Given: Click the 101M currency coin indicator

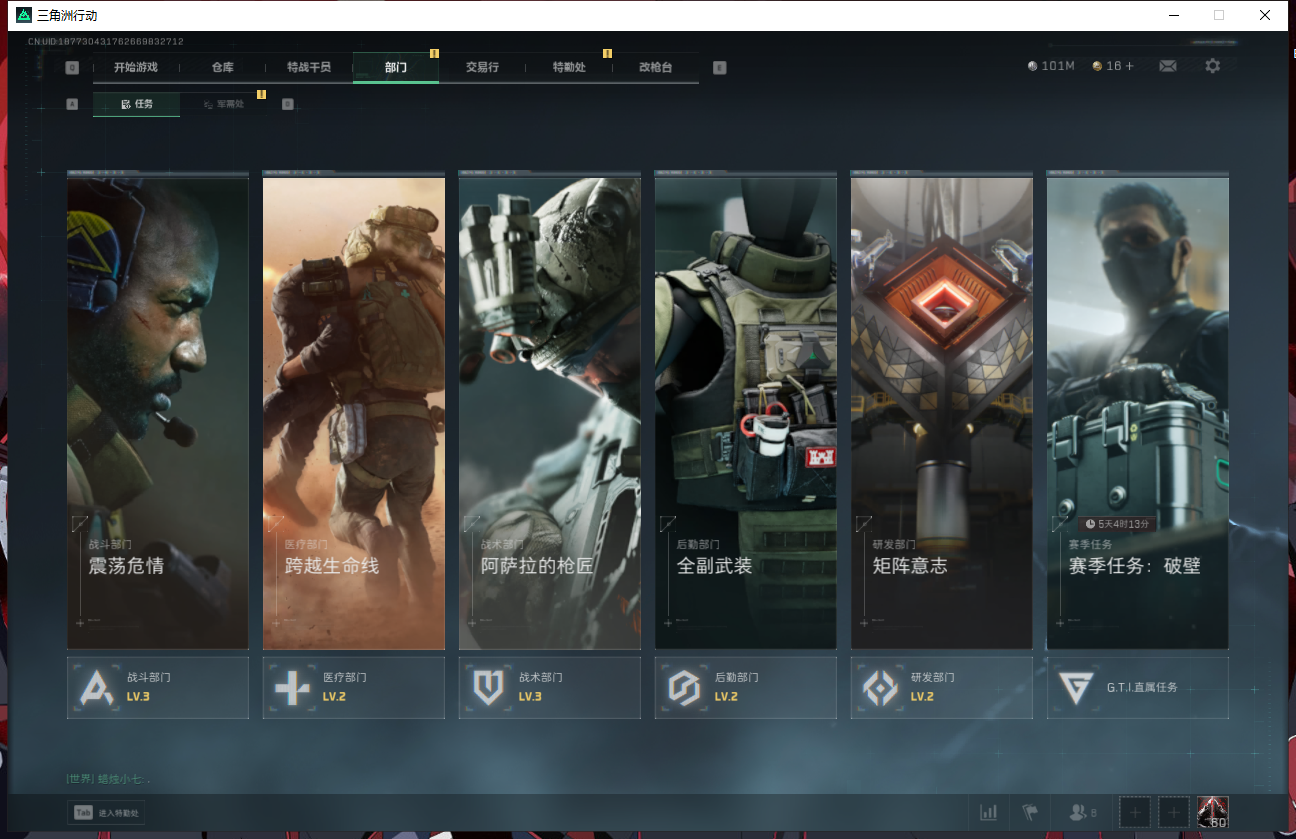Looking at the screenshot, I should 1051,66.
